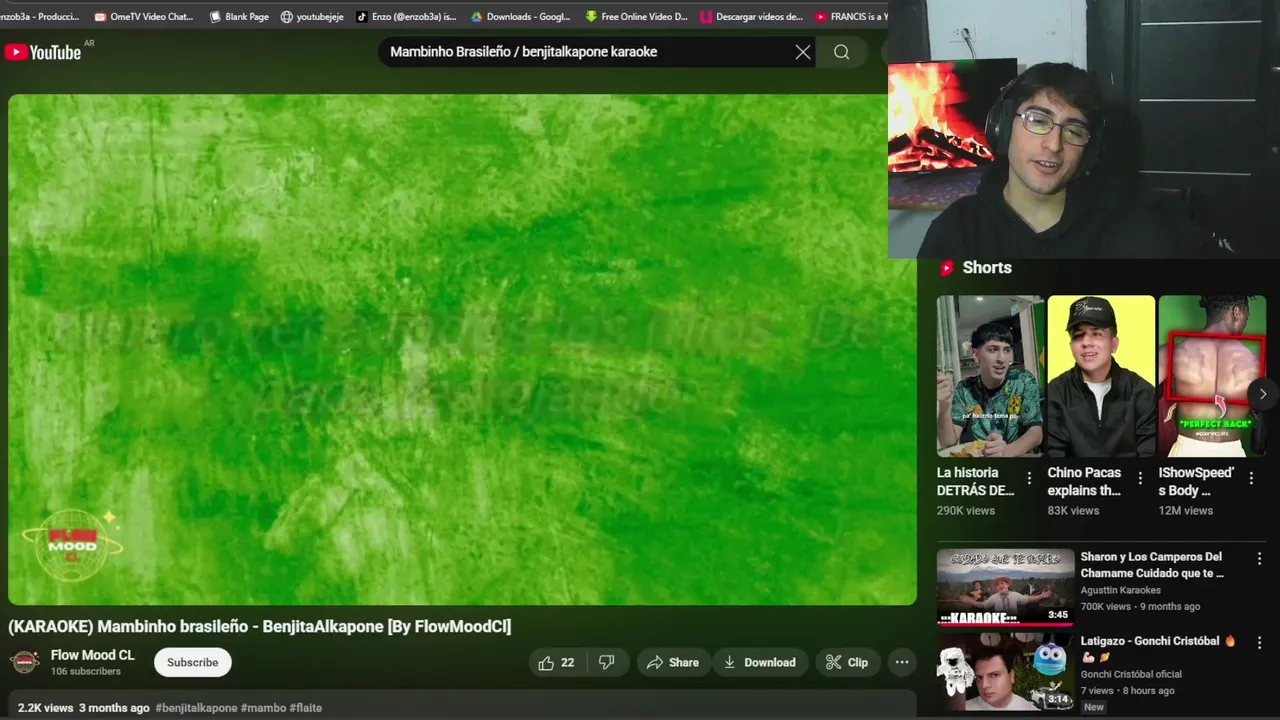Image resolution: width=1280 pixels, height=720 pixels.
Task: Click the '2.2K views 3 months ago' text
Action: tap(84, 707)
